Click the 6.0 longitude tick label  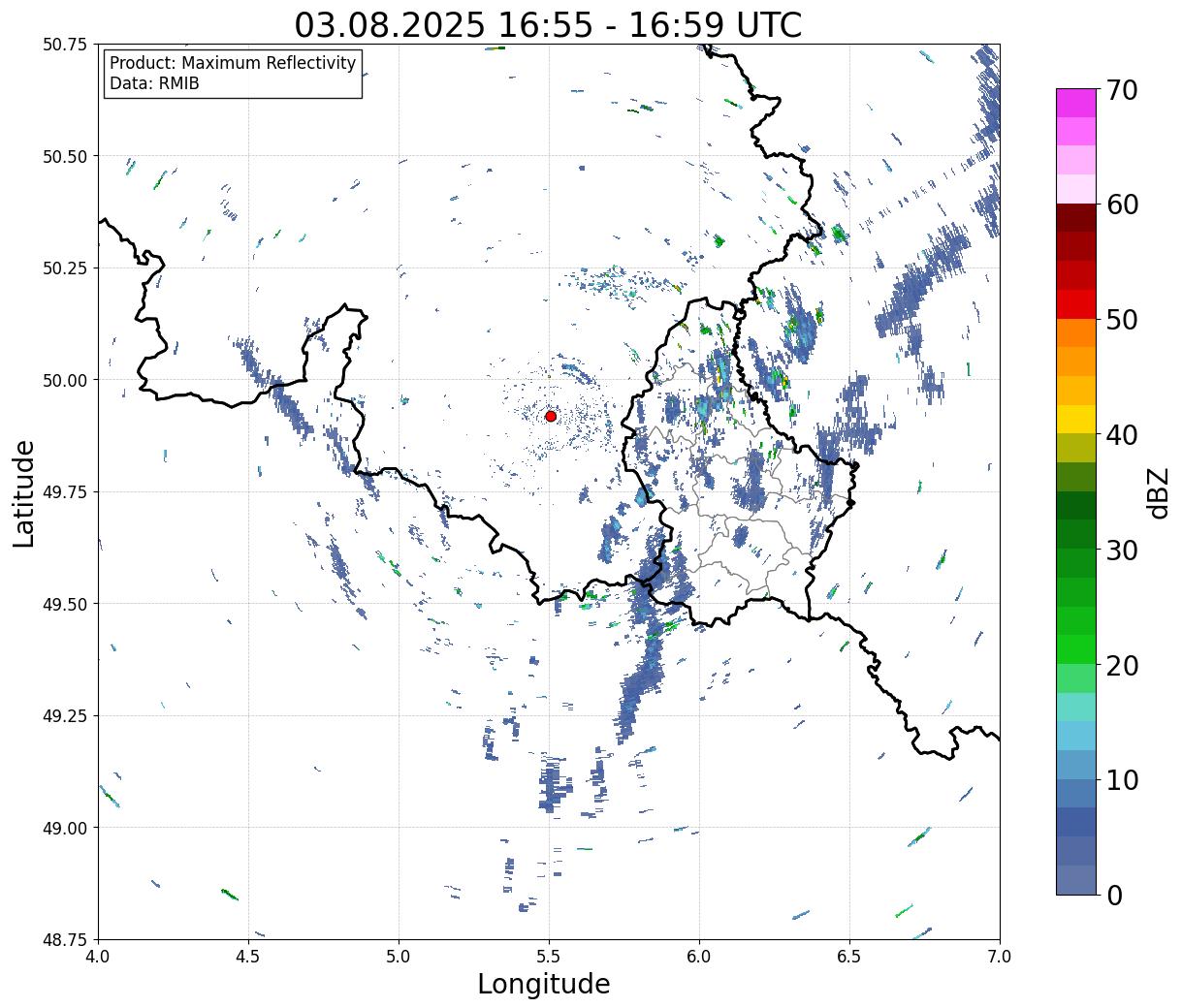pos(699,957)
